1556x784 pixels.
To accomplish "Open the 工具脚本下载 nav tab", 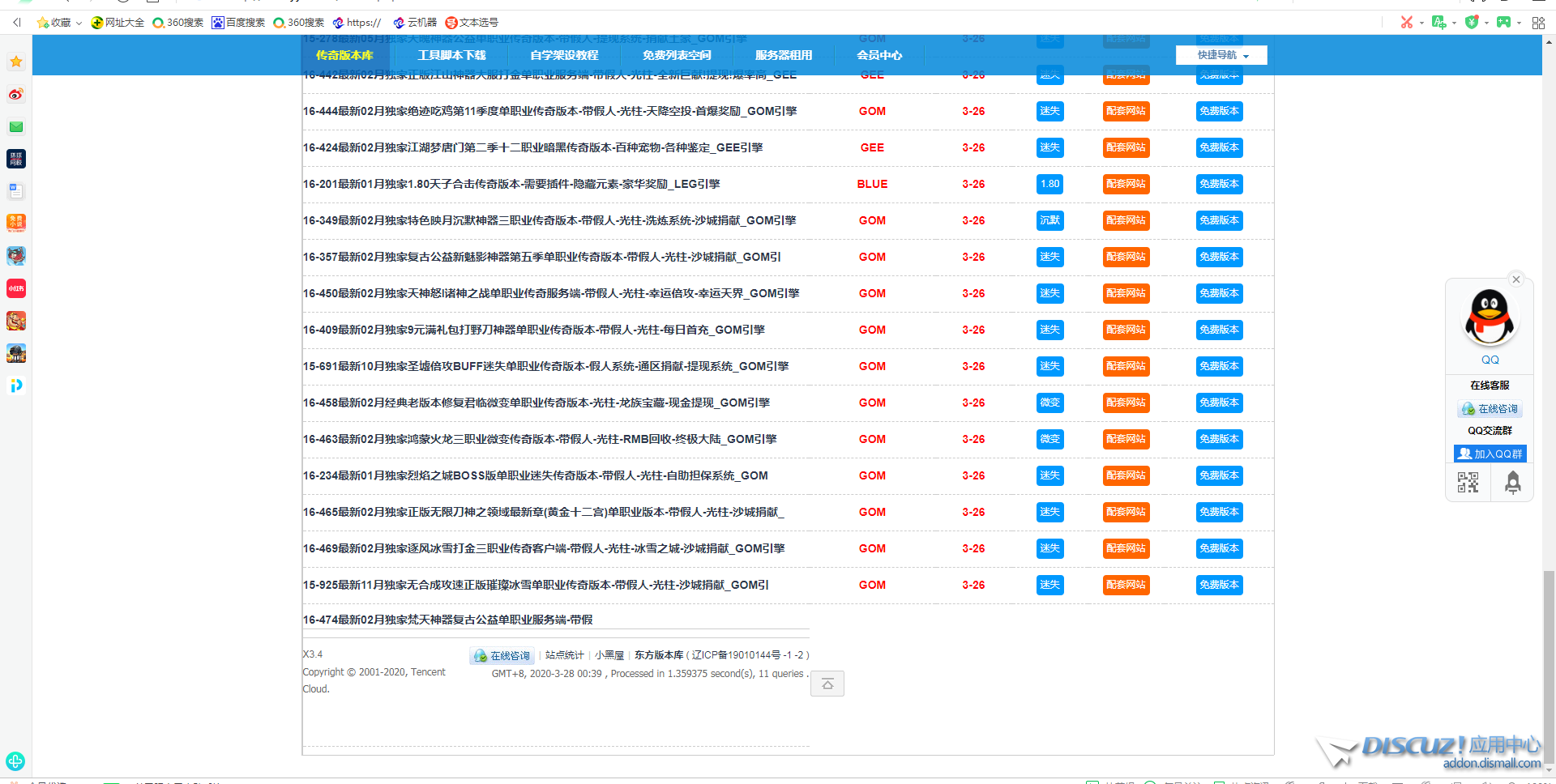I will tap(451, 55).
